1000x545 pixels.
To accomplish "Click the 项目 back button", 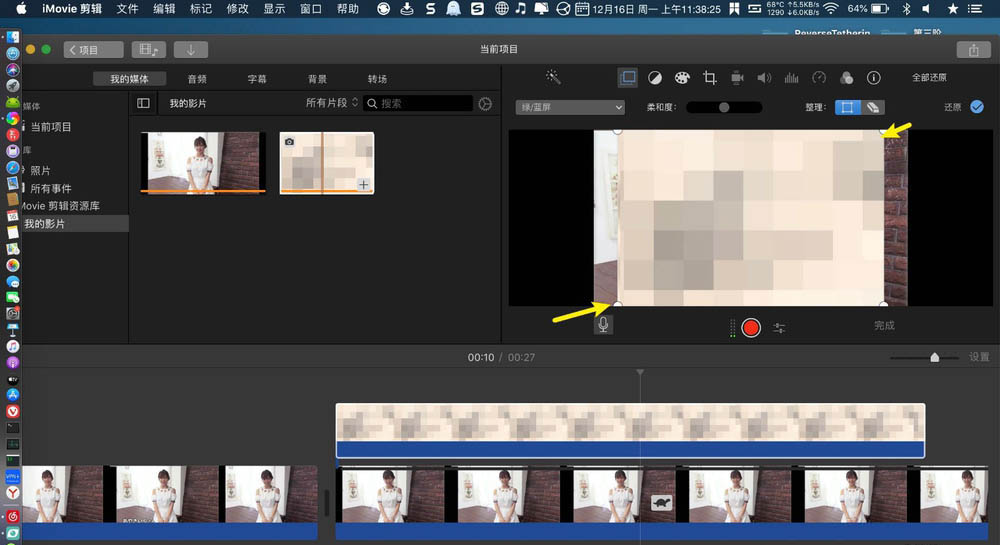I will 93,50.
